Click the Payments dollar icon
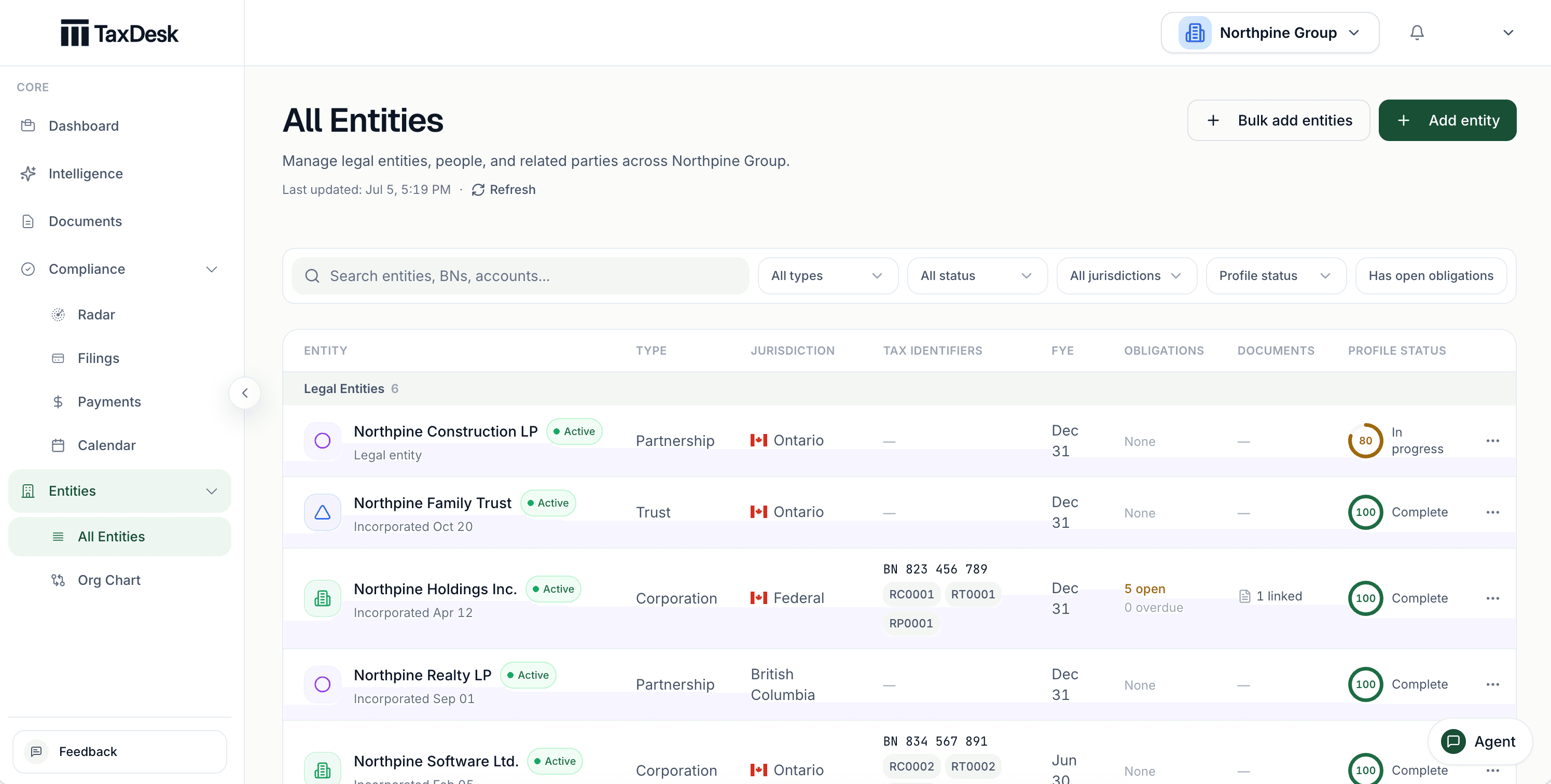The height and width of the screenshot is (784, 1551). click(58, 401)
